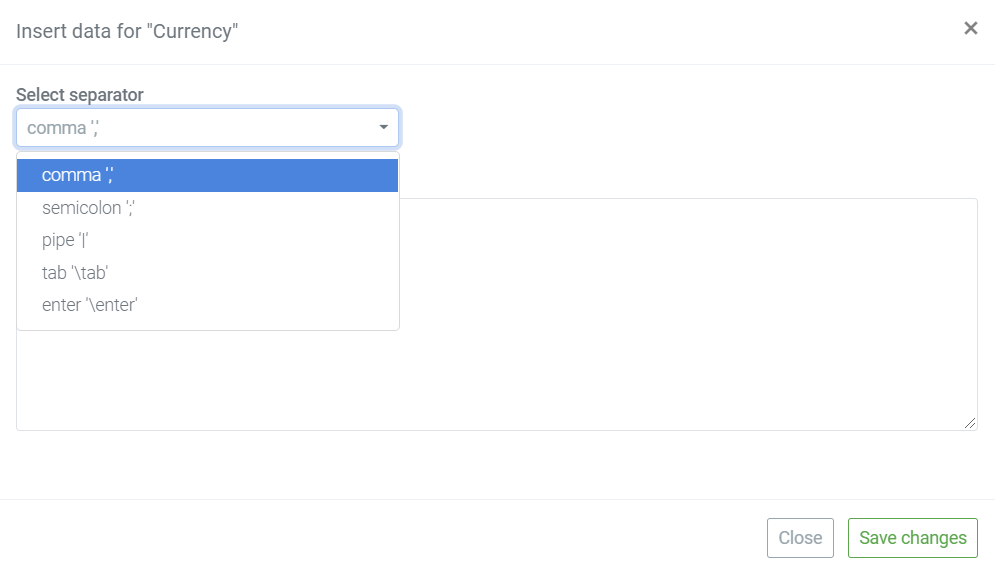Click the Select separator label
Image resolution: width=995 pixels, height=572 pixels.
pyautogui.click(x=79, y=95)
